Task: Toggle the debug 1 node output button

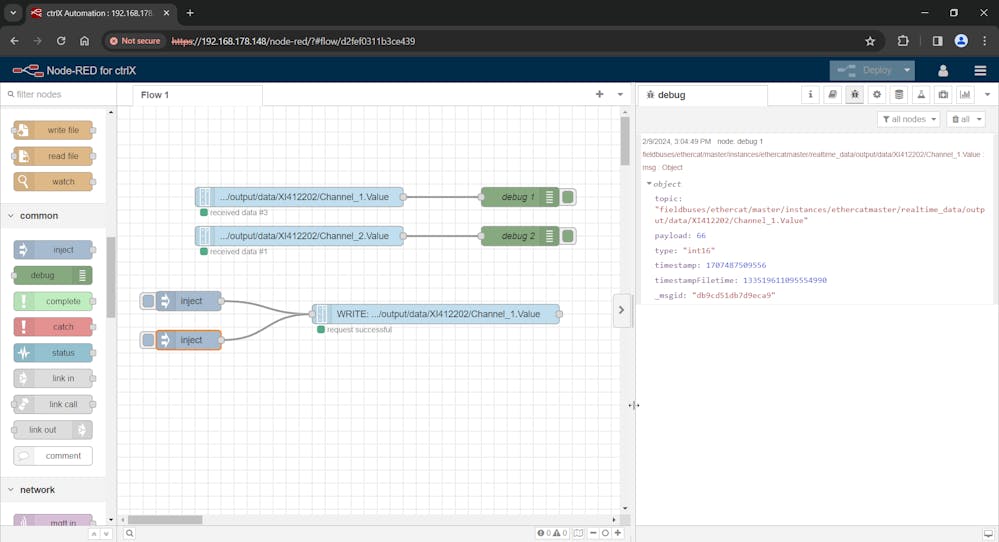Action: [x=569, y=197]
